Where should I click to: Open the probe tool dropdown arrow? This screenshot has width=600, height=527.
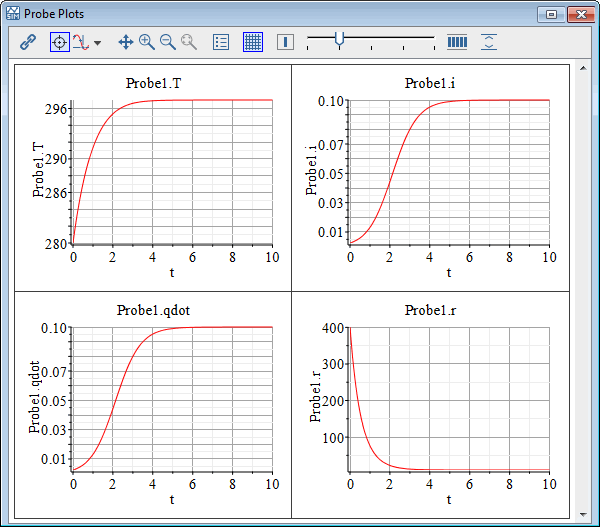tap(97, 43)
